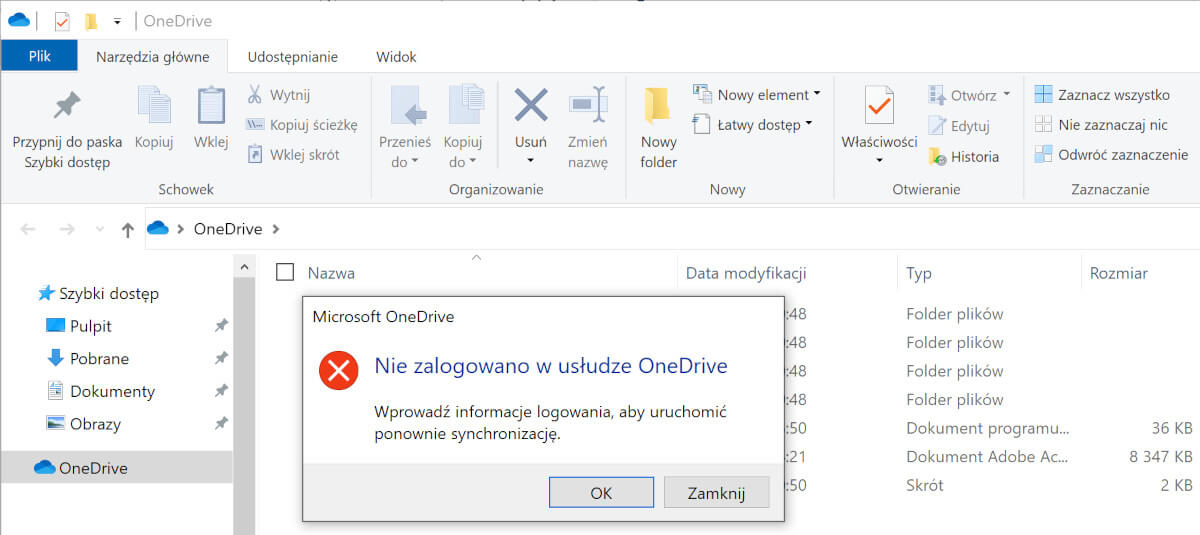Click the Właściwości checkmark icon
The width and height of the screenshot is (1200, 535).
point(879,105)
